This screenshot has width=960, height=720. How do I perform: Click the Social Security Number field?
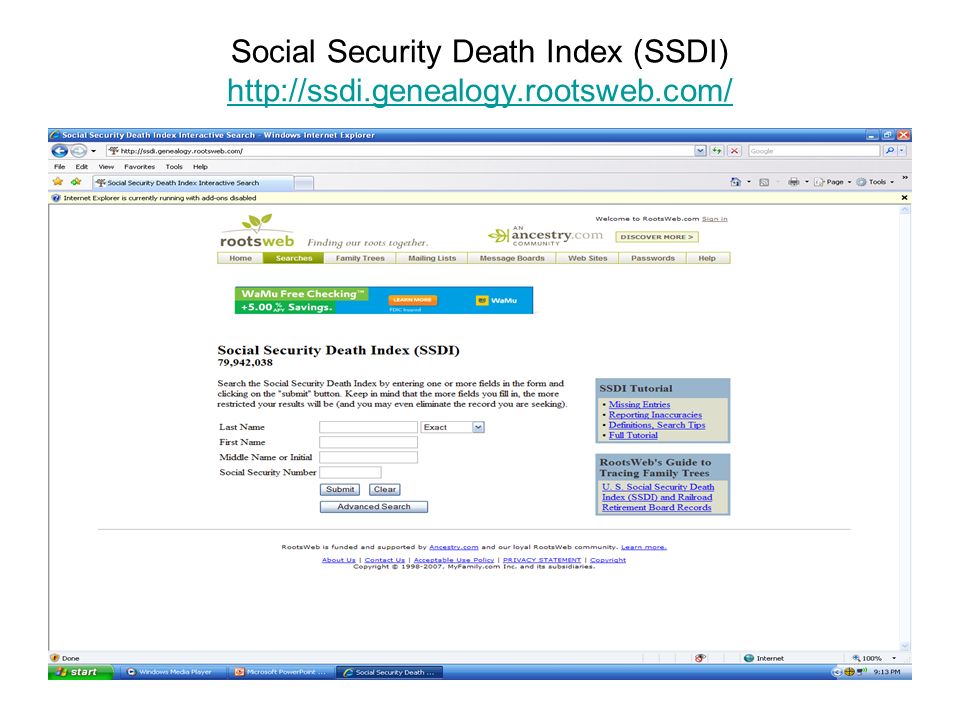point(350,472)
